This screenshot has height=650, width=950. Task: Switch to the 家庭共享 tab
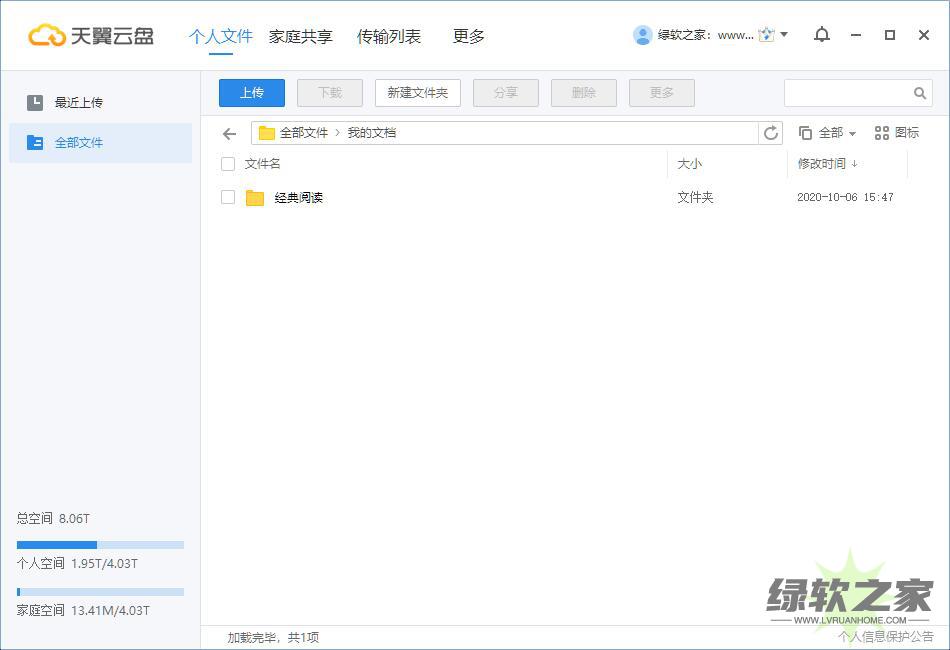coord(300,36)
